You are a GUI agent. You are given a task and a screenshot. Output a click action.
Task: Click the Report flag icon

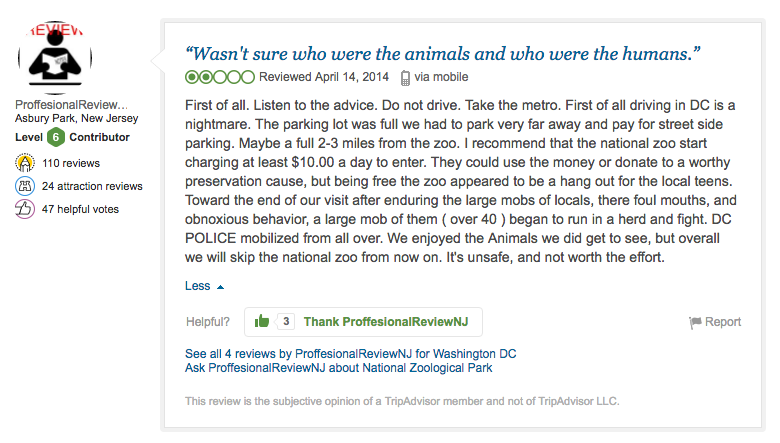(x=695, y=322)
